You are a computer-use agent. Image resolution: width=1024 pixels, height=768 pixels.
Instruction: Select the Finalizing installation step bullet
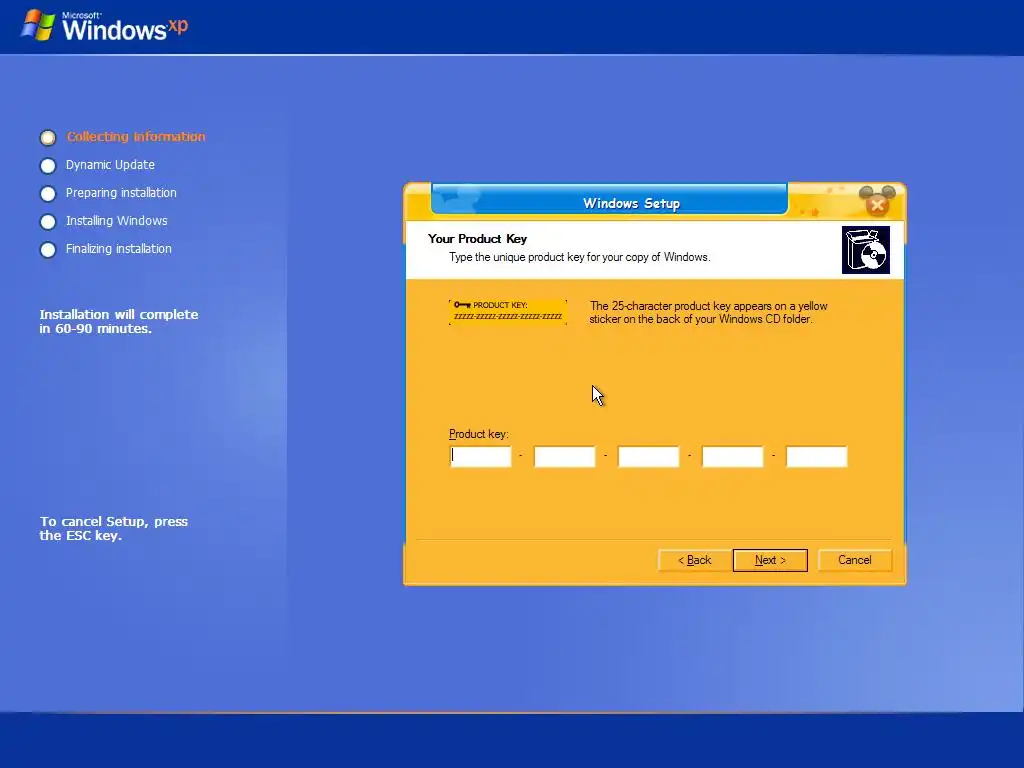pos(48,250)
